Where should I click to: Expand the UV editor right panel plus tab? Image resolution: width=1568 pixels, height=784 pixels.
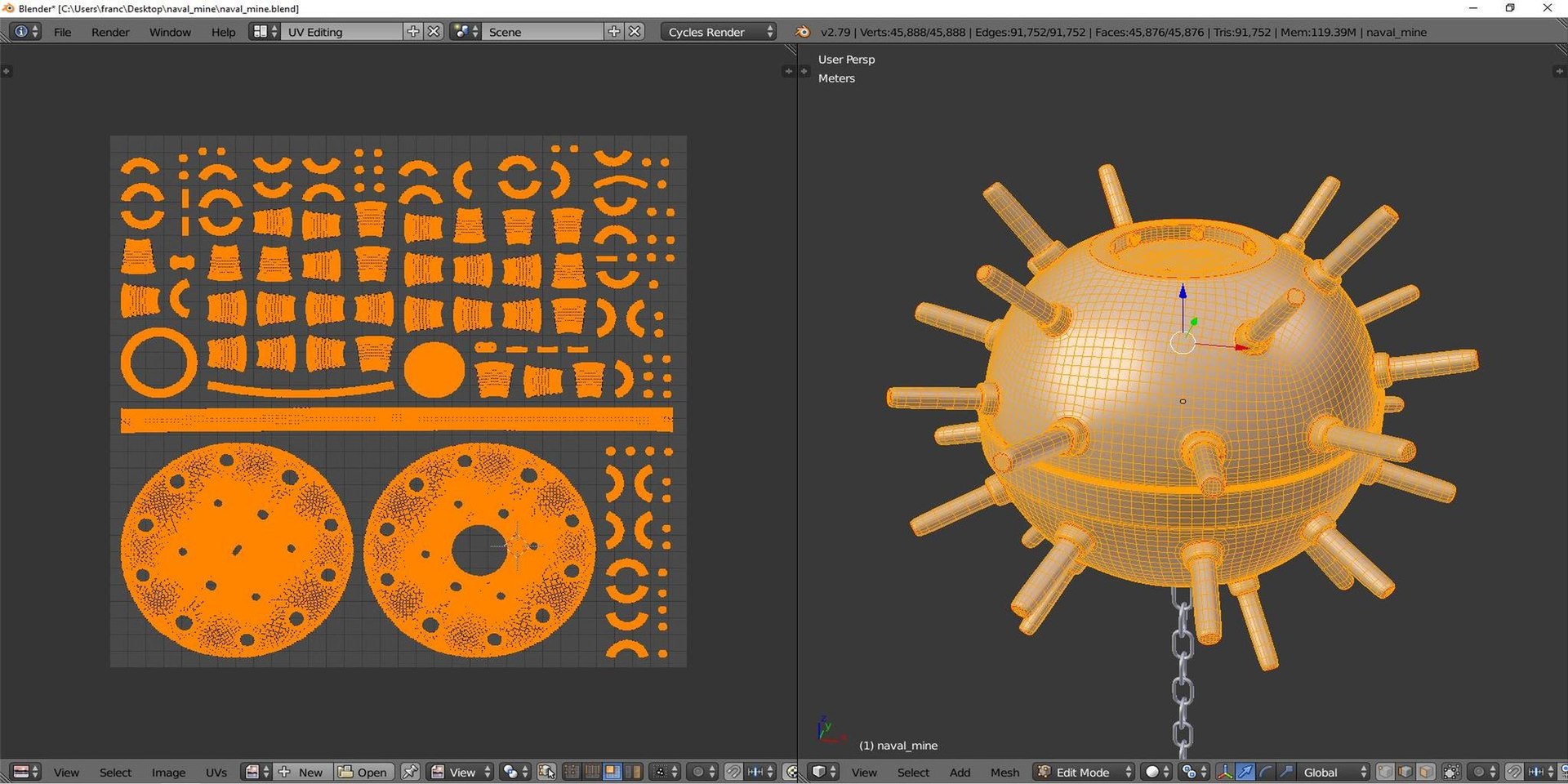point(788,71)
